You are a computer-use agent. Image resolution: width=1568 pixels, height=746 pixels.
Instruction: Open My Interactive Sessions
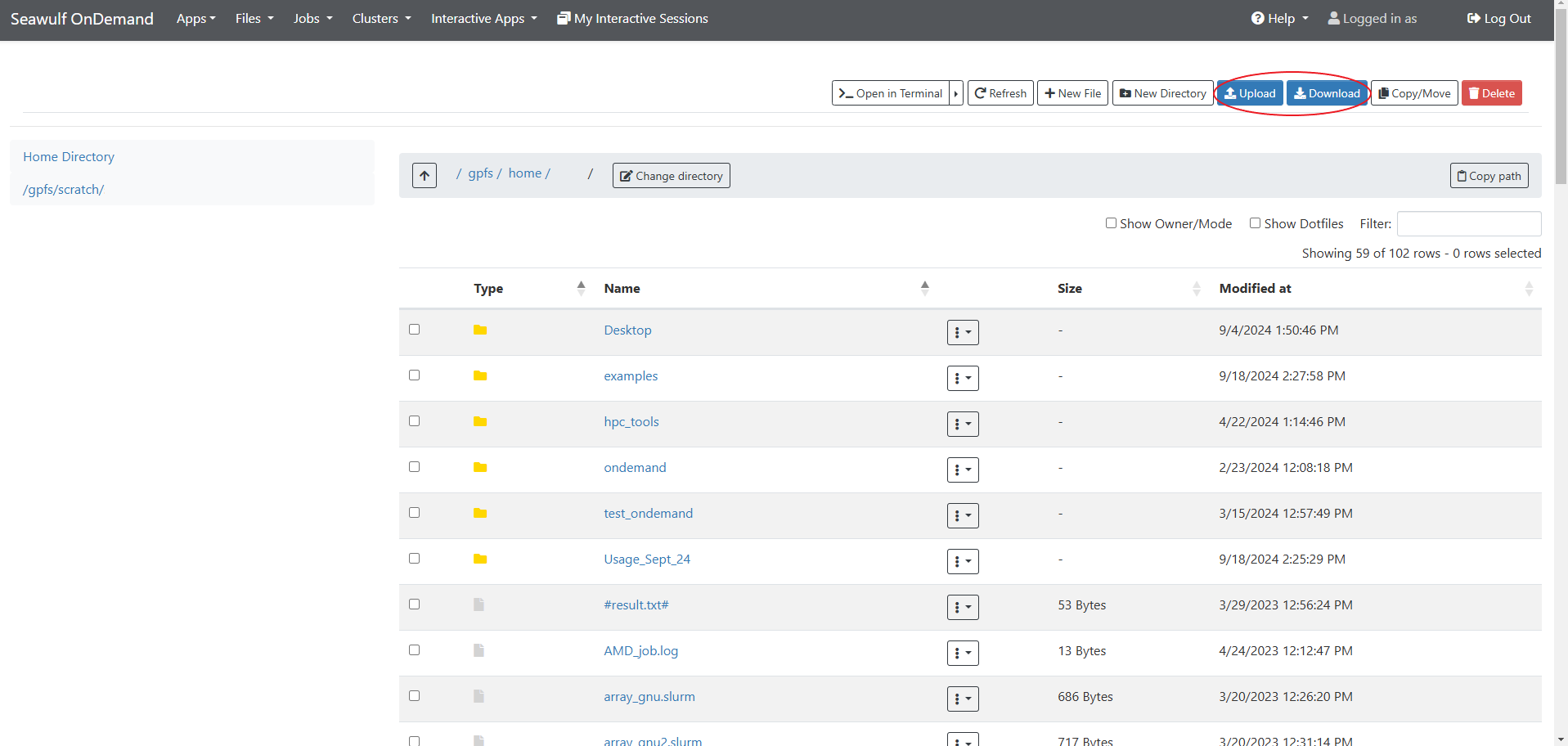click(632, 18)
